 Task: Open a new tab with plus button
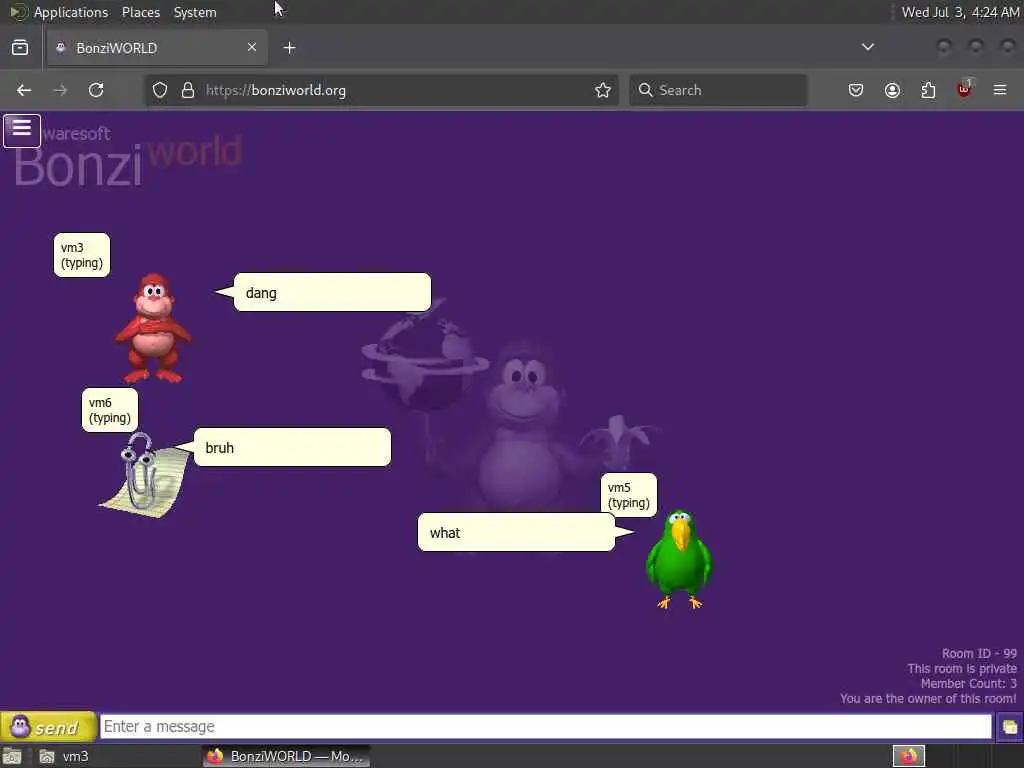point(289,48)
